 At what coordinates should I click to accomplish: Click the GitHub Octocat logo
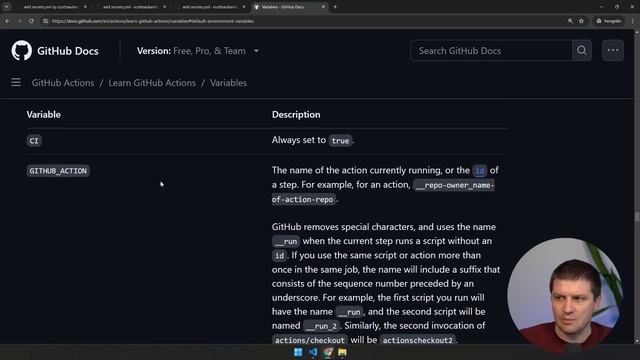click(22, 51)
